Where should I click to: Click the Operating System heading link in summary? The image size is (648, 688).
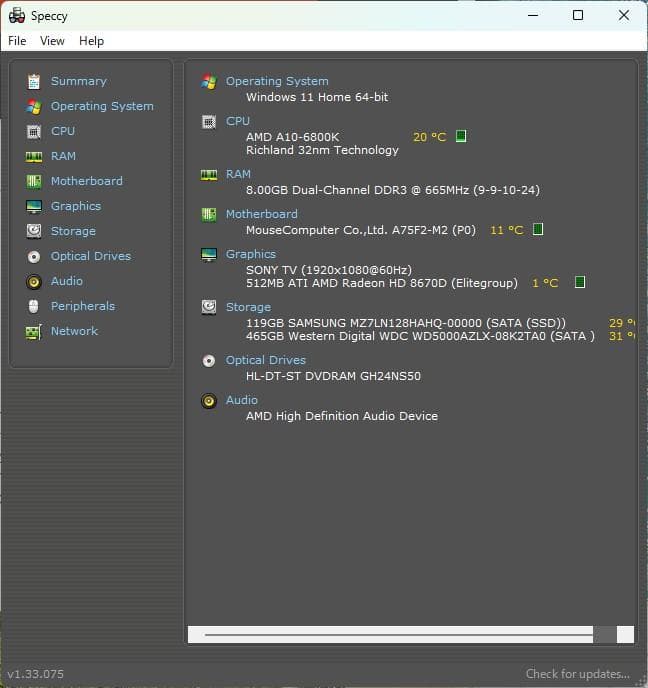tap(277, 81)
